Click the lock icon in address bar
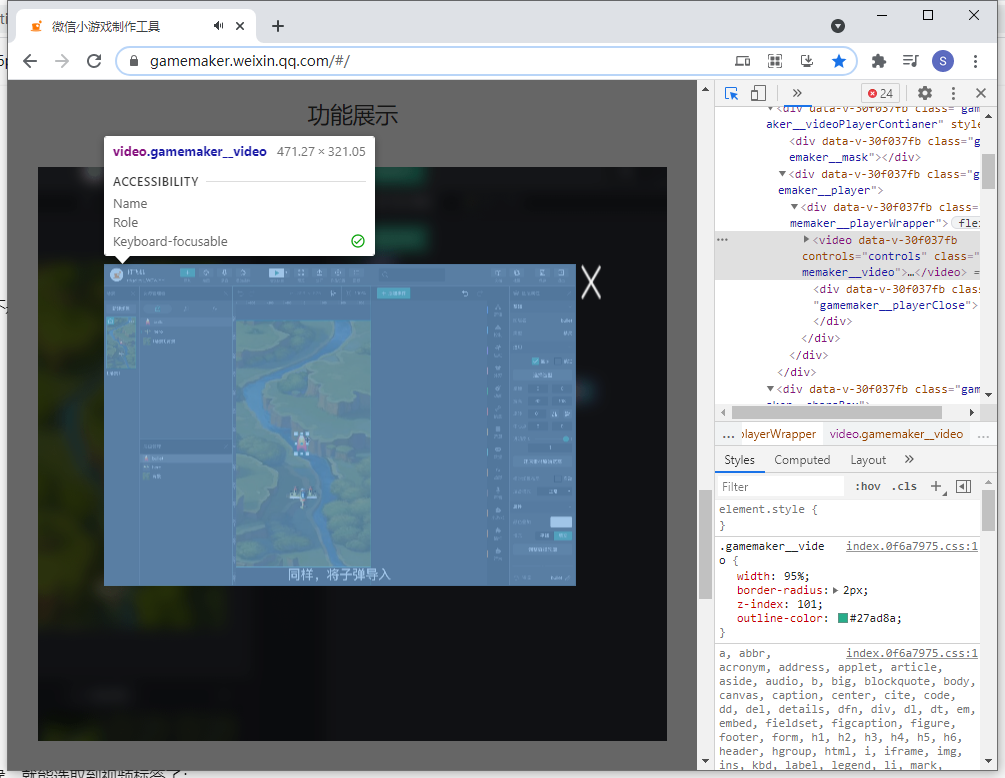The image size is (1005, 778). tap(134, 61)
